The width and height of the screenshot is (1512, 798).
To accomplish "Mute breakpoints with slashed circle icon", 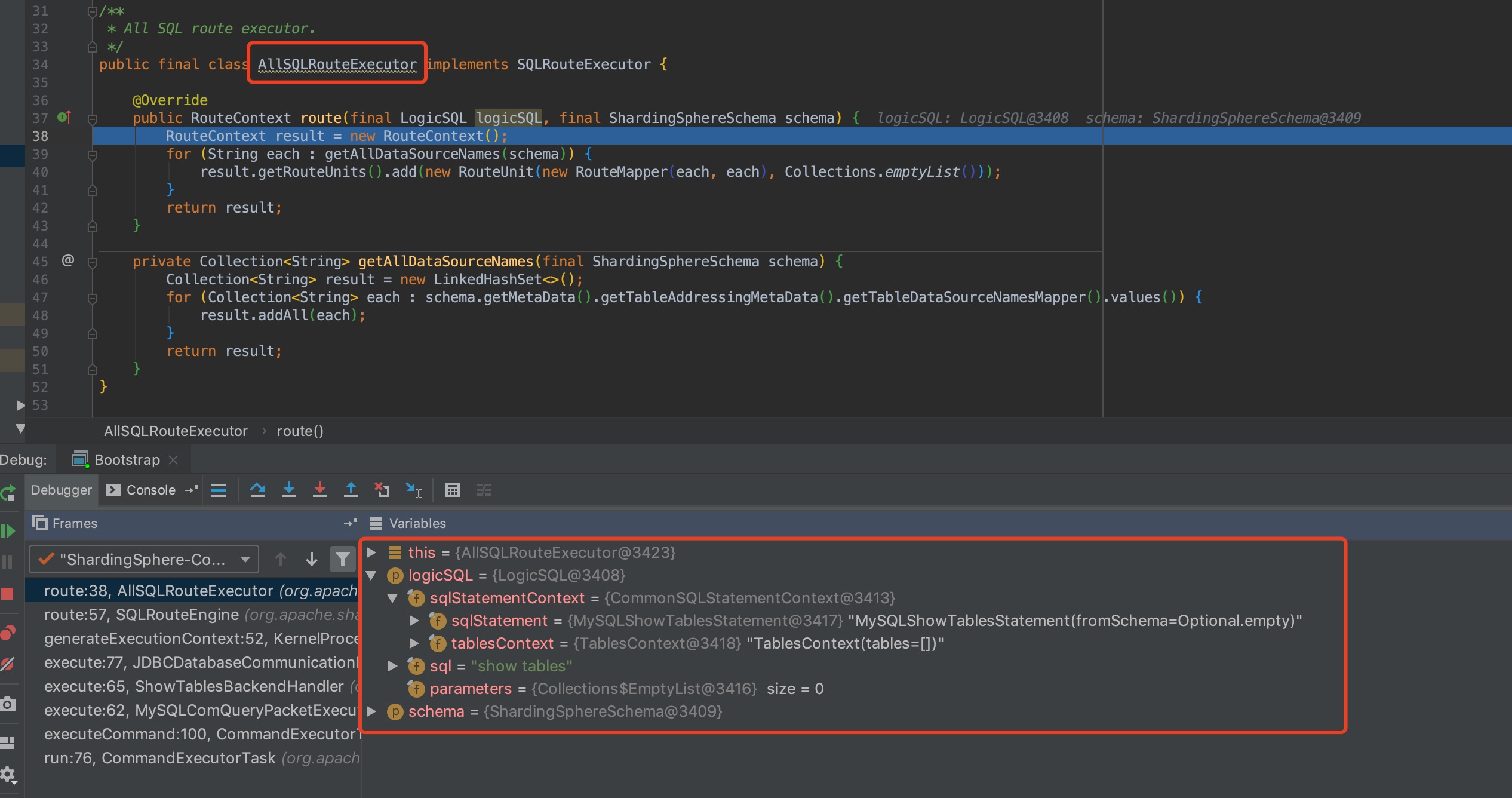I will tap(9, 664).
